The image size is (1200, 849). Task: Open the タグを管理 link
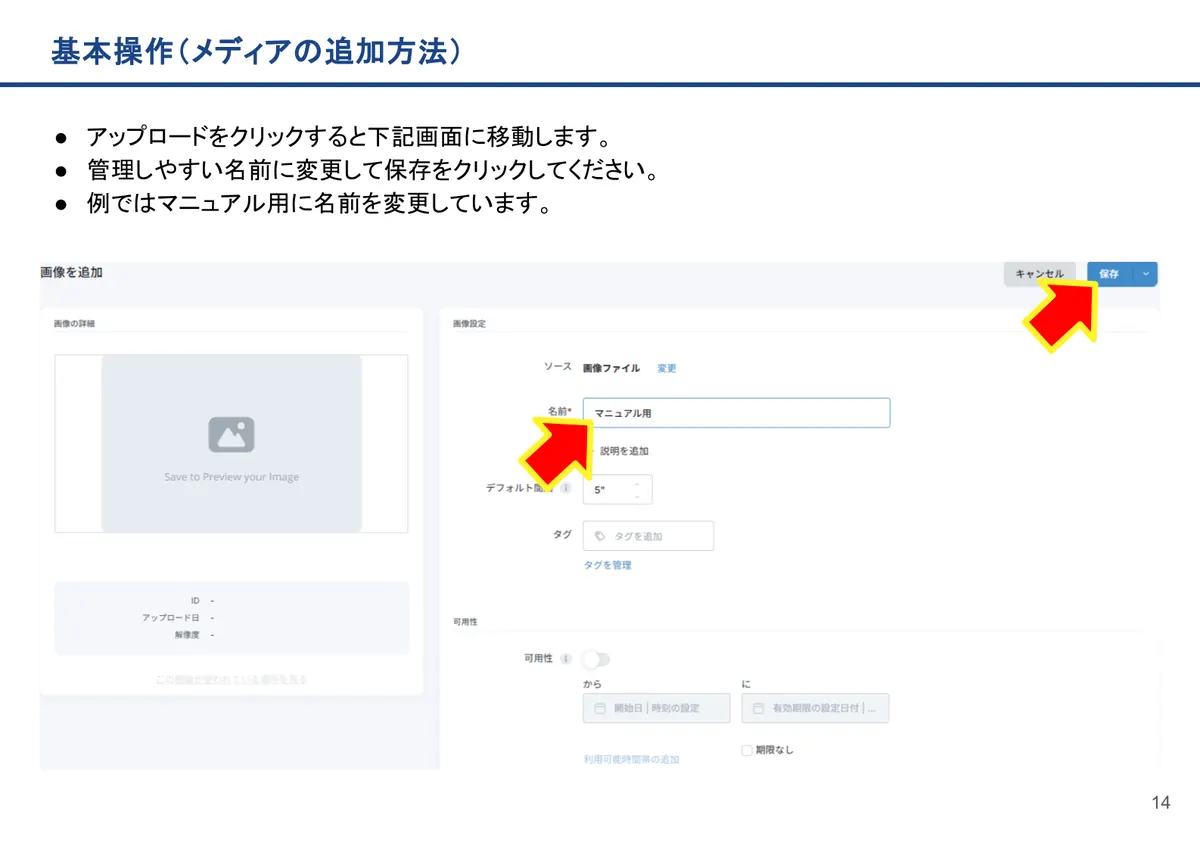tap(608, 565)
